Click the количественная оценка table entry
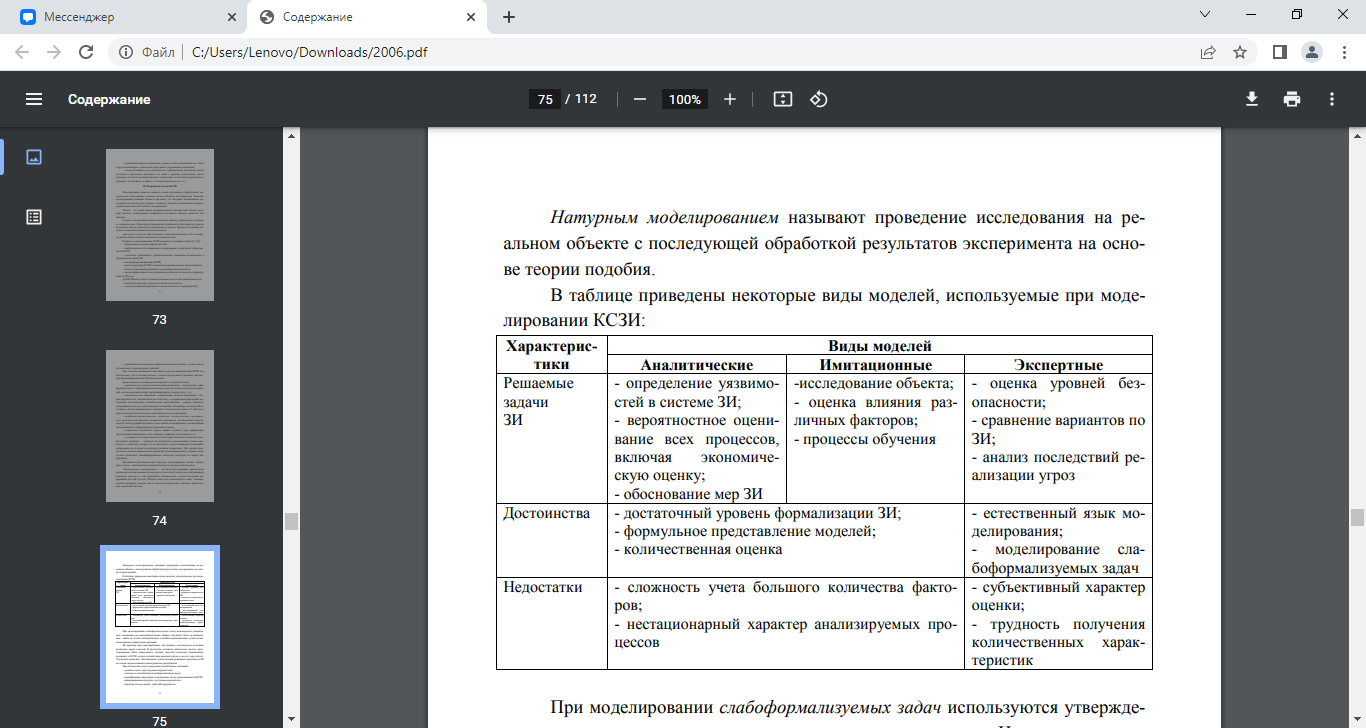This screenshot has width=1366, height=728. [x=697, y=549]
